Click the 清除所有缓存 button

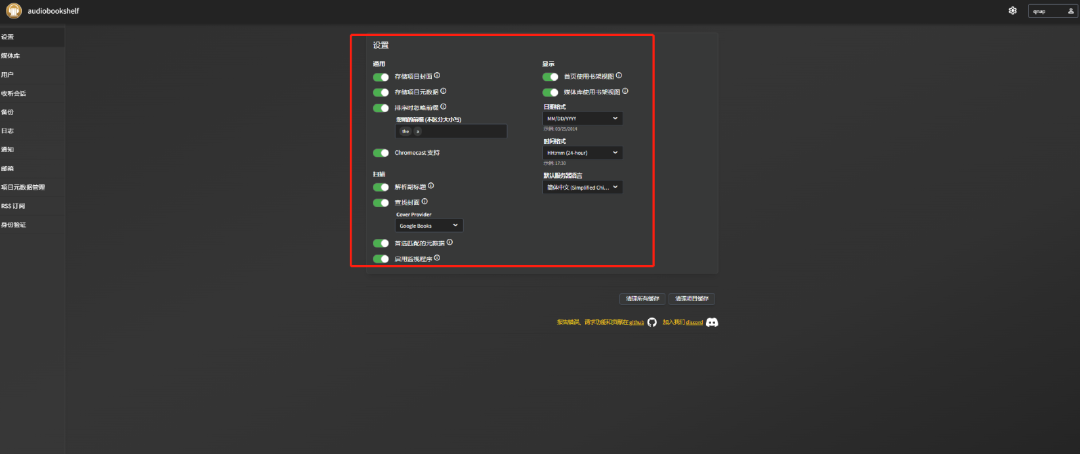point(642,298)
